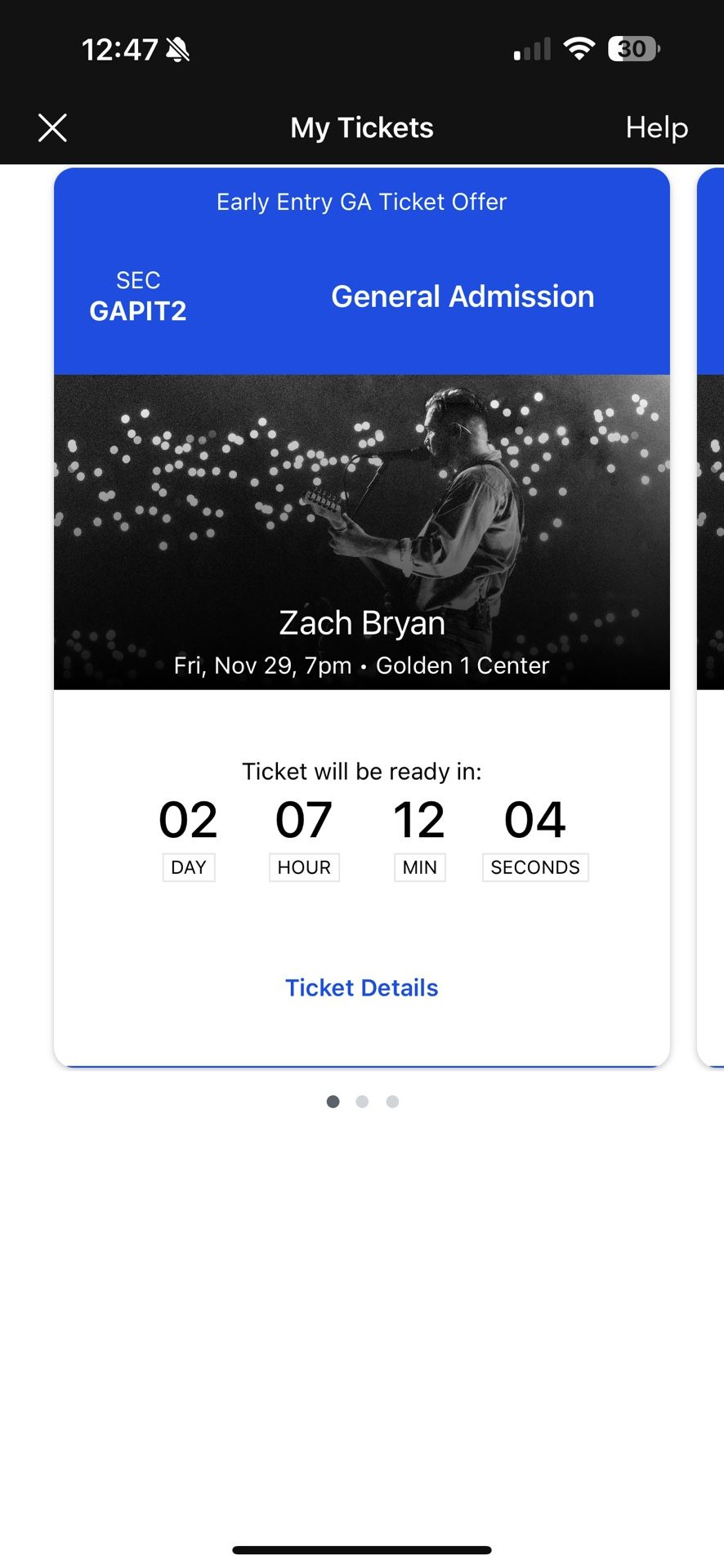Tap the SECONDS countdown label
Image resolution: width=724 pixels, height=1568 pixels.
535,866
